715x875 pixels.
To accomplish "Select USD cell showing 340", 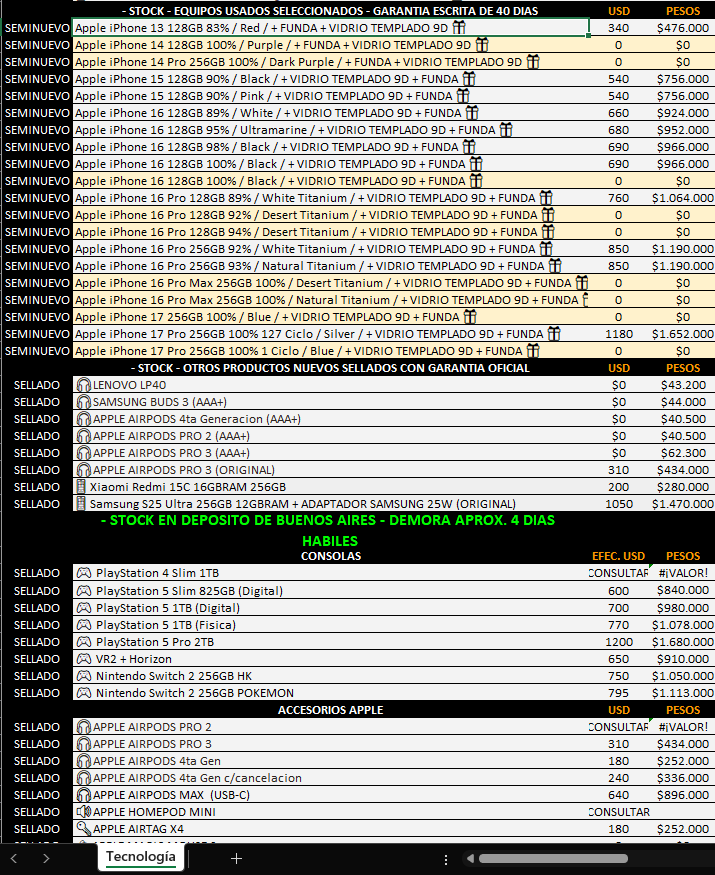I will [618, 28].
